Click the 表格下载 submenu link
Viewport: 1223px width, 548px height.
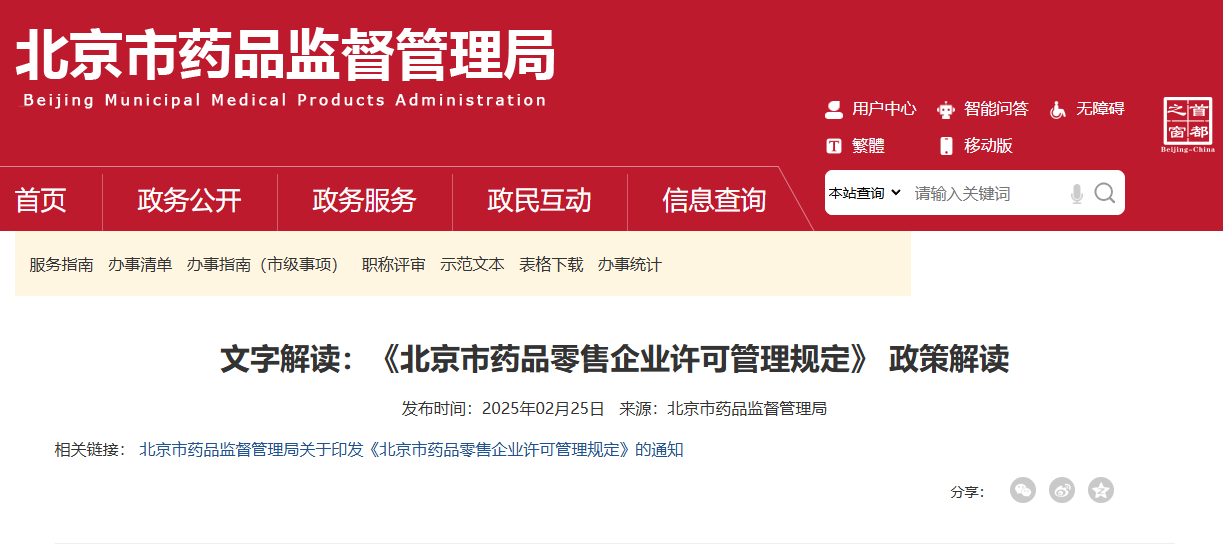[x=551, y=265]
